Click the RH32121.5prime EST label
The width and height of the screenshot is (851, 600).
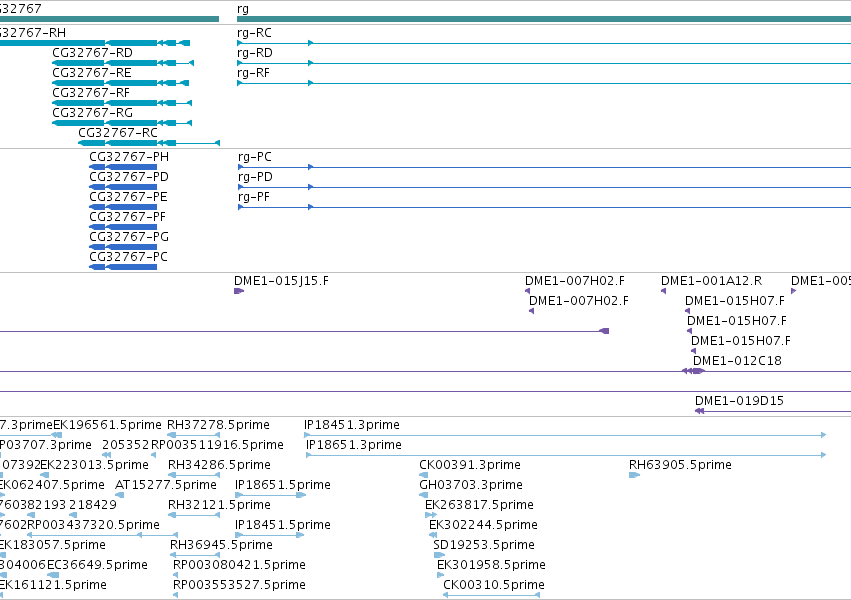tap(219, 505)
